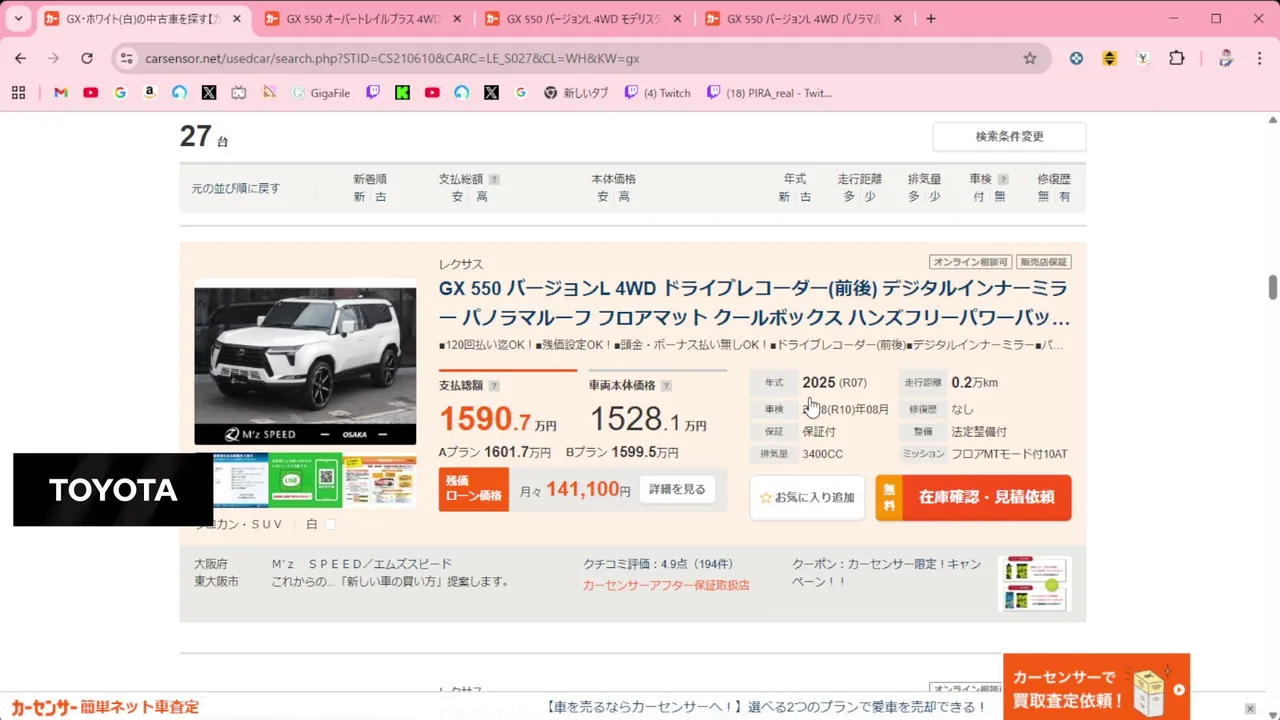
Task: Sort 支払総額 by 高 (highest)
Action: (x=482, y=197)
